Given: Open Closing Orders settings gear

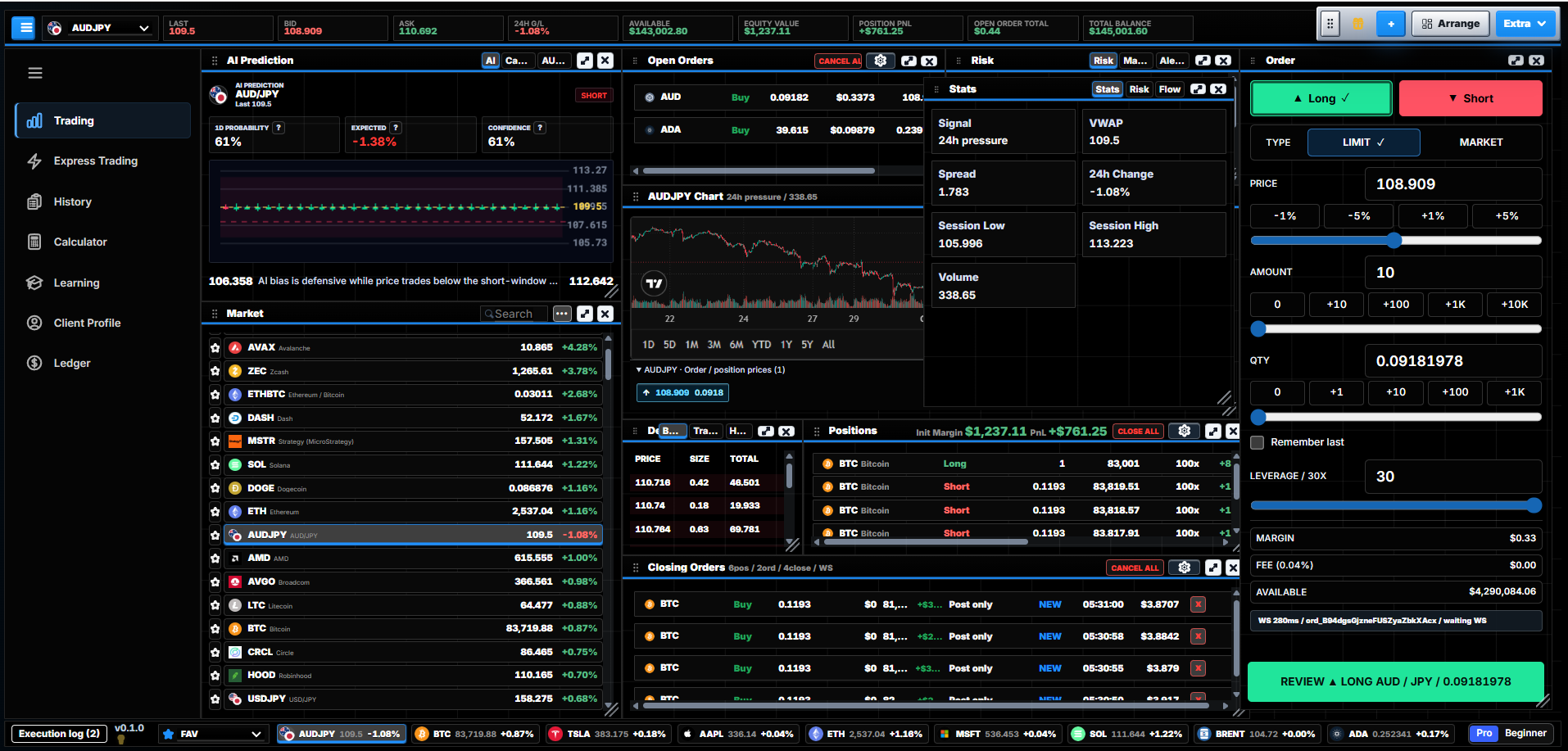Looking at the screenshot, I should 1184,568.
